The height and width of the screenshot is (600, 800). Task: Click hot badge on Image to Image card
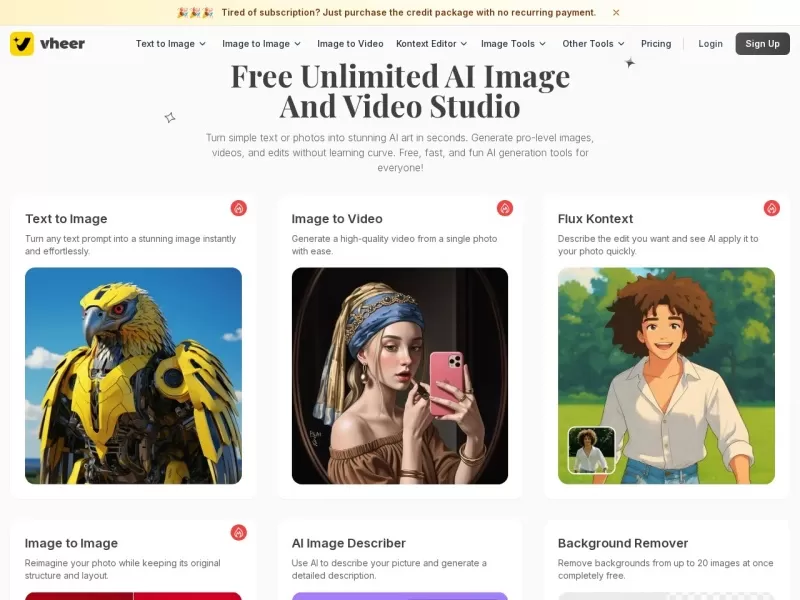[x=238, y=532]
